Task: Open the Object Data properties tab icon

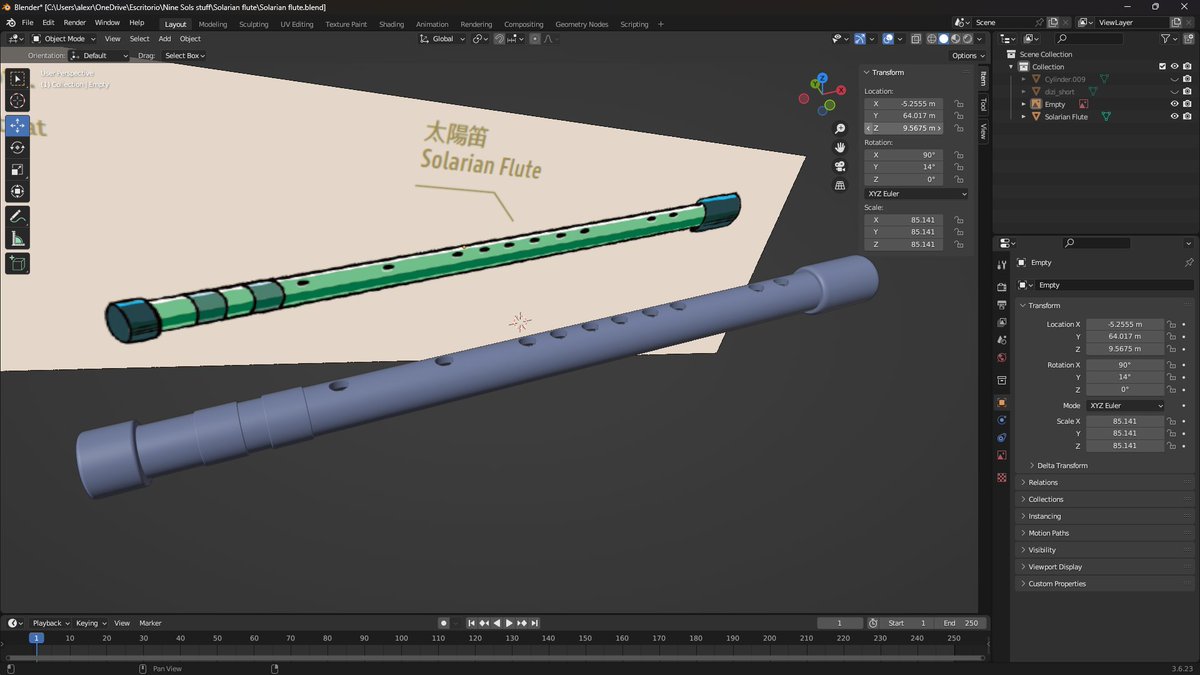Action: (x=1002, y=456)
